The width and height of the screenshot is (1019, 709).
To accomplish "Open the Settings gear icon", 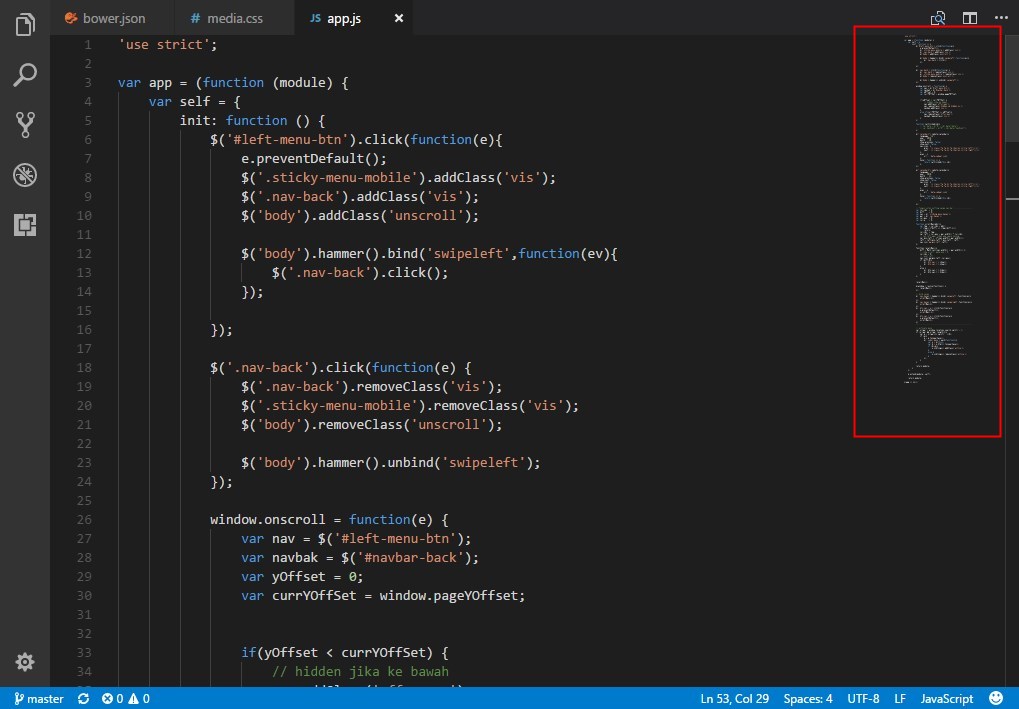I will pyautogui.click(x=24, y=661).
